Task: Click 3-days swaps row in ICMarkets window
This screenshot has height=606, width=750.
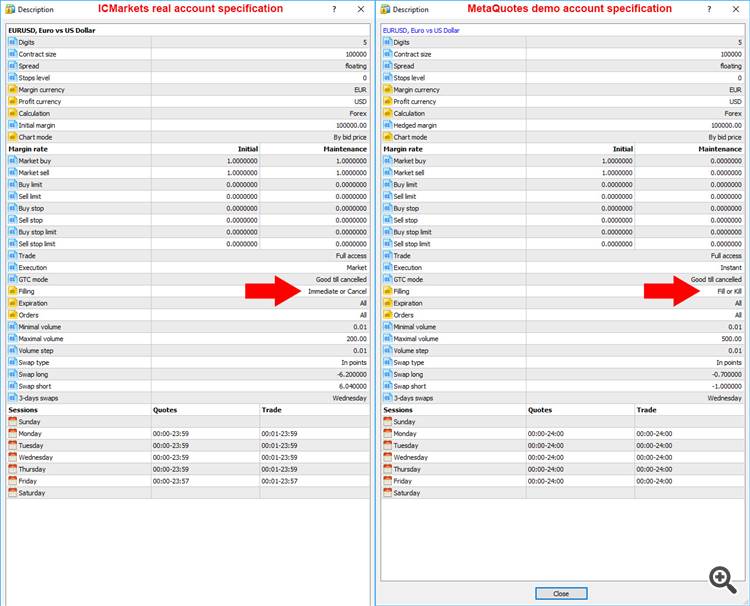Action: click(188, 398)
